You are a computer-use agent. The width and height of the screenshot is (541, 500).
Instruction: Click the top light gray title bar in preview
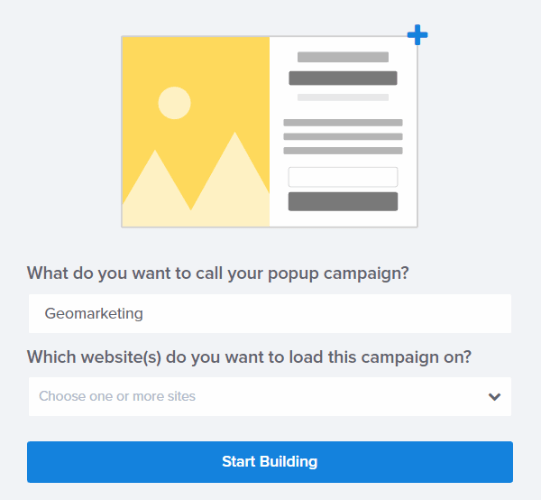[x=343, y=57]
